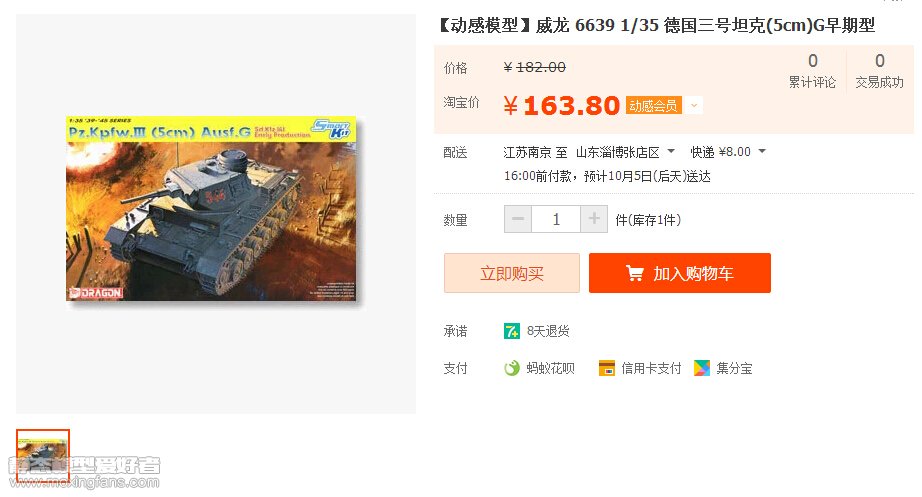Open the 交易成功 transaction count

(x=879, y=71)
